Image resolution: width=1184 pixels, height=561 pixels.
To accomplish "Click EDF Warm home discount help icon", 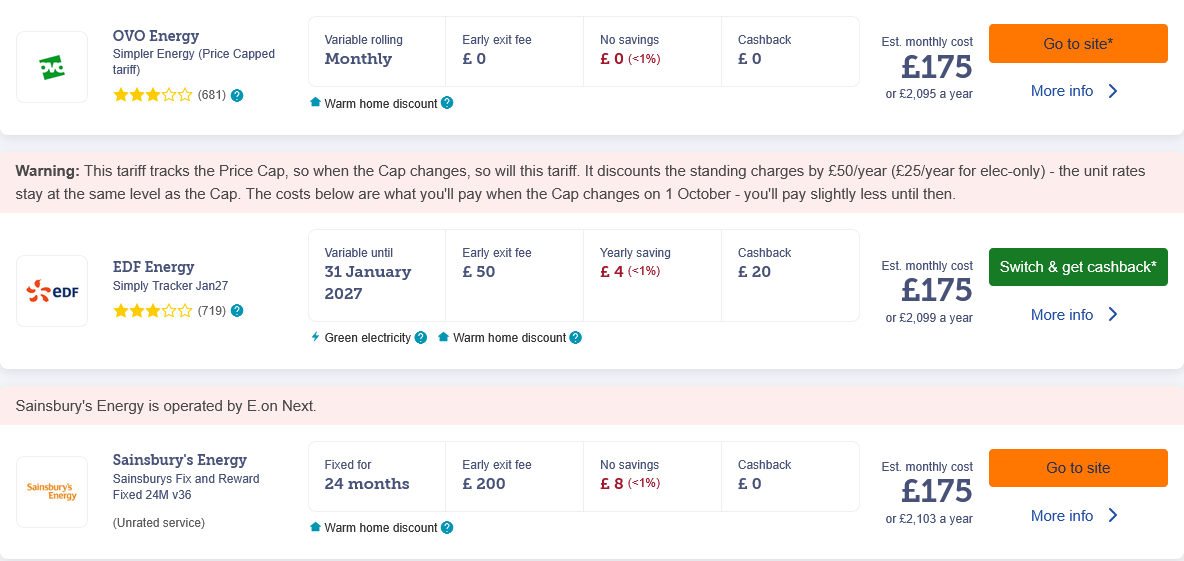I will 575,338.
